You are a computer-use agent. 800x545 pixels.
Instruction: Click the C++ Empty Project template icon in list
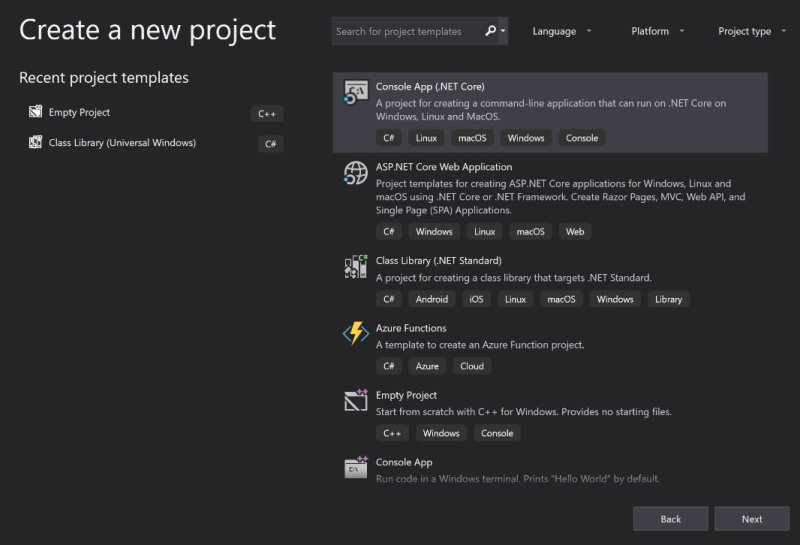(x=356, y=401)
